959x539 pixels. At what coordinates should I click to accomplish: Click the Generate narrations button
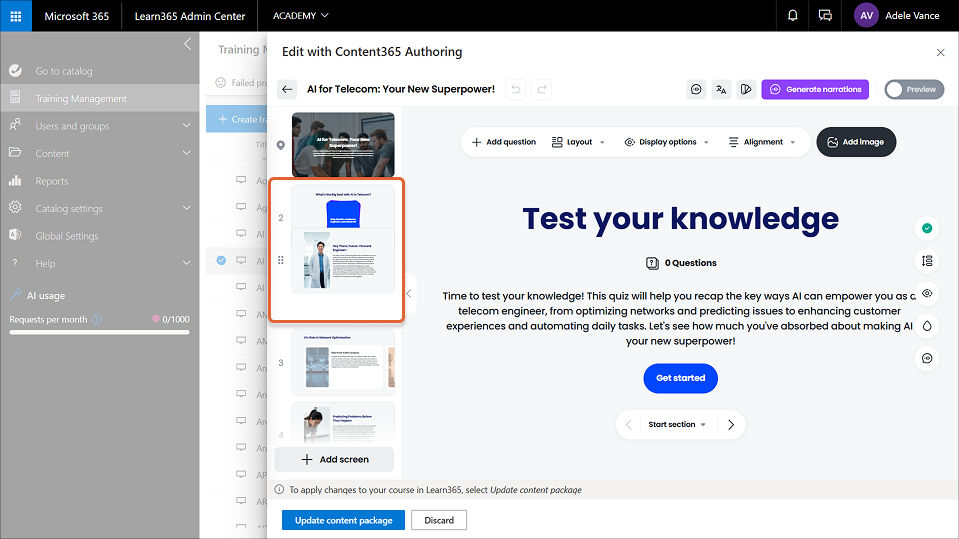[815, 89]
